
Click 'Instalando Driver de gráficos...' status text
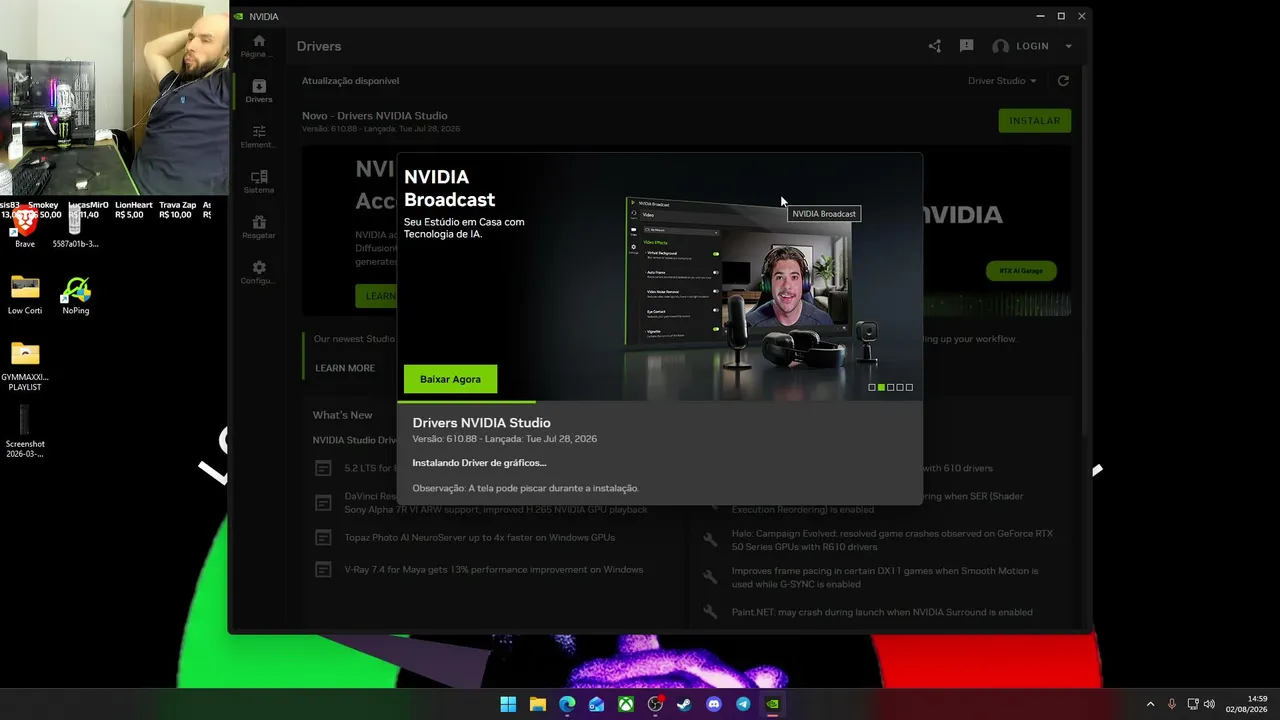479,463
